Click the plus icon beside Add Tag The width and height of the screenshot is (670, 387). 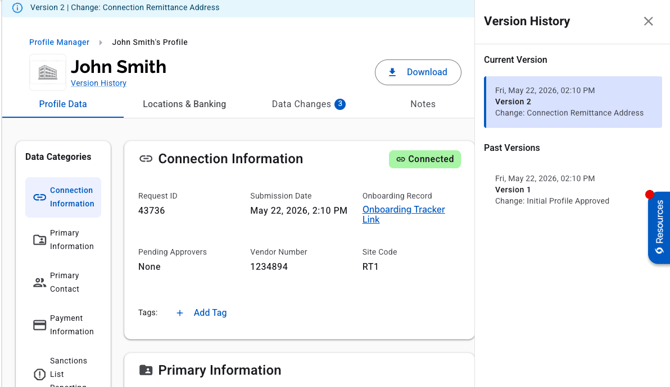coord(180,313)
